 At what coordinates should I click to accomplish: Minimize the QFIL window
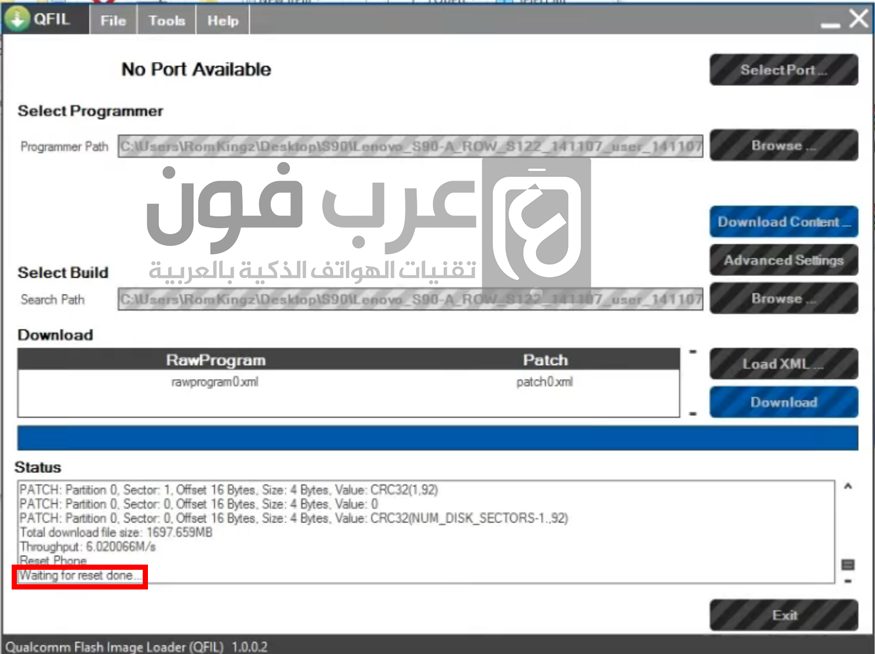[x=830, y=25]
